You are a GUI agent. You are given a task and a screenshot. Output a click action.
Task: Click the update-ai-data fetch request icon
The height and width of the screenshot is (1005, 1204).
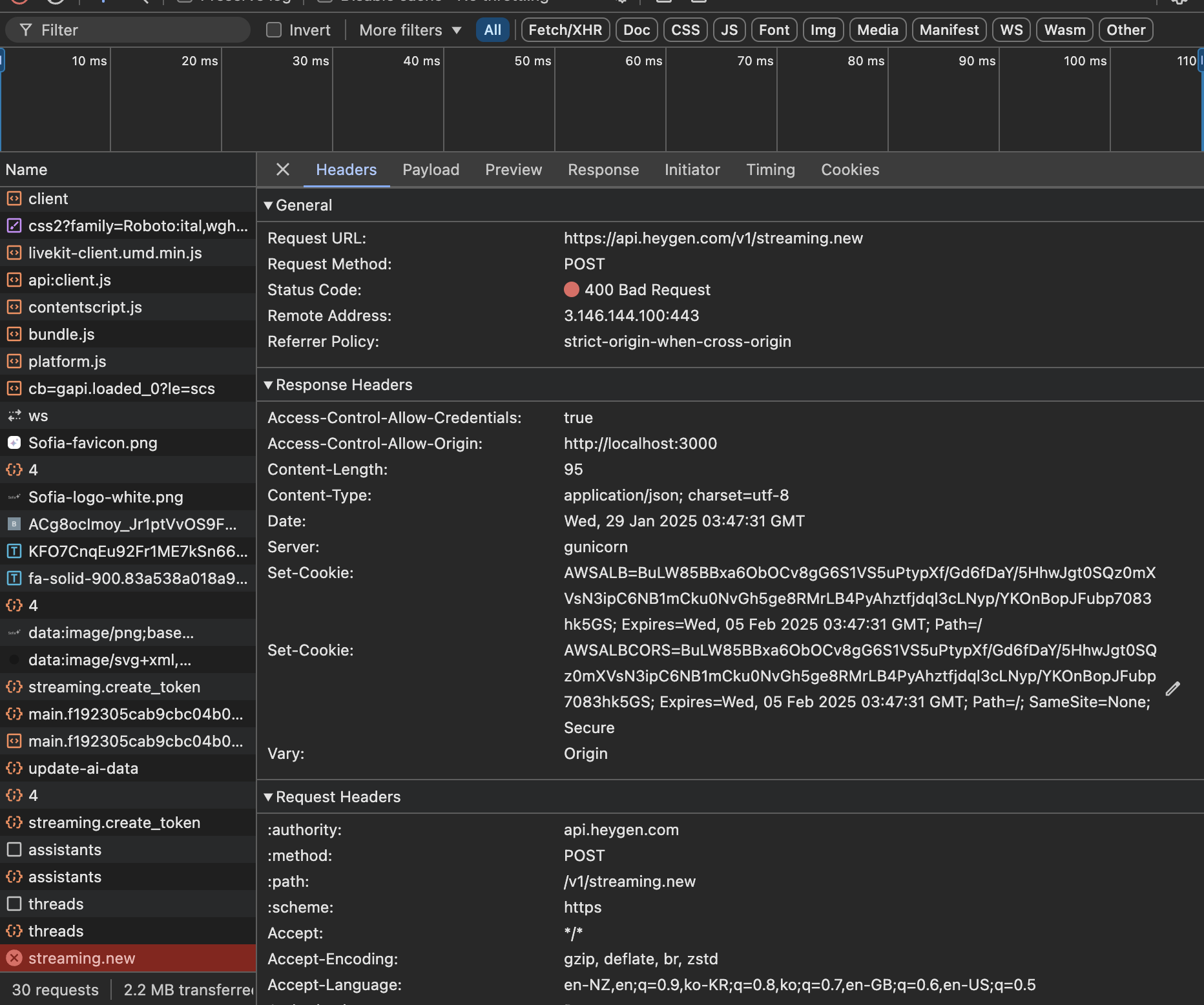pos(14,769)
